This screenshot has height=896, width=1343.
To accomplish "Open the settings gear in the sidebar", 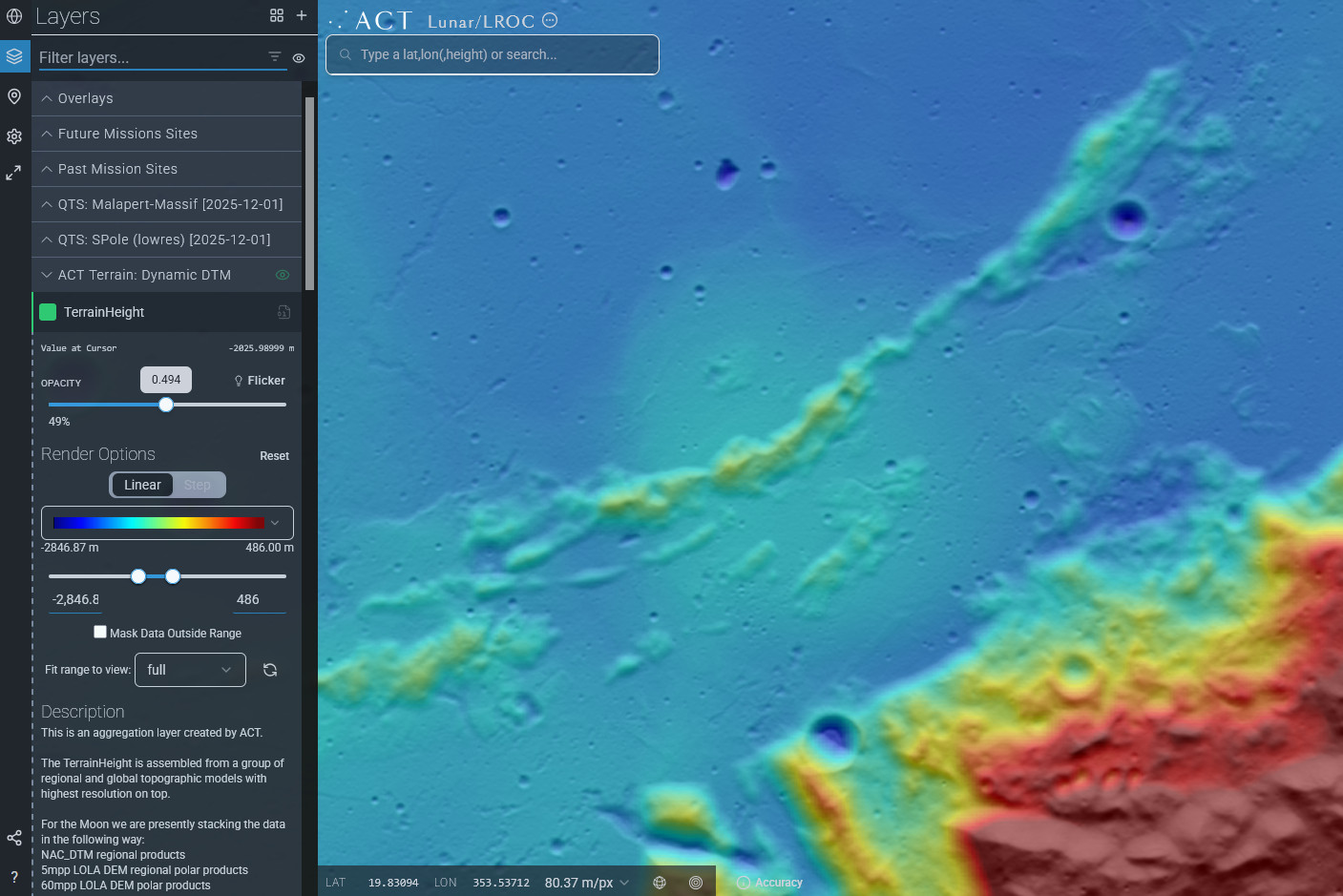I will pyautogui.click(x=14, y=136).
